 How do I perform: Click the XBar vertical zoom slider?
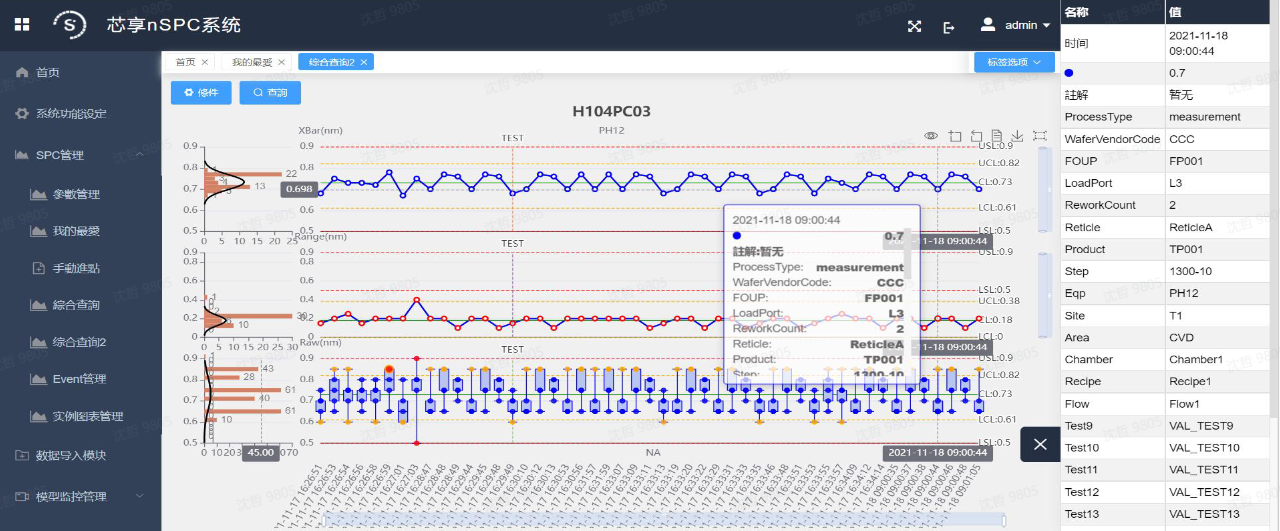[x=1045, y=188]
